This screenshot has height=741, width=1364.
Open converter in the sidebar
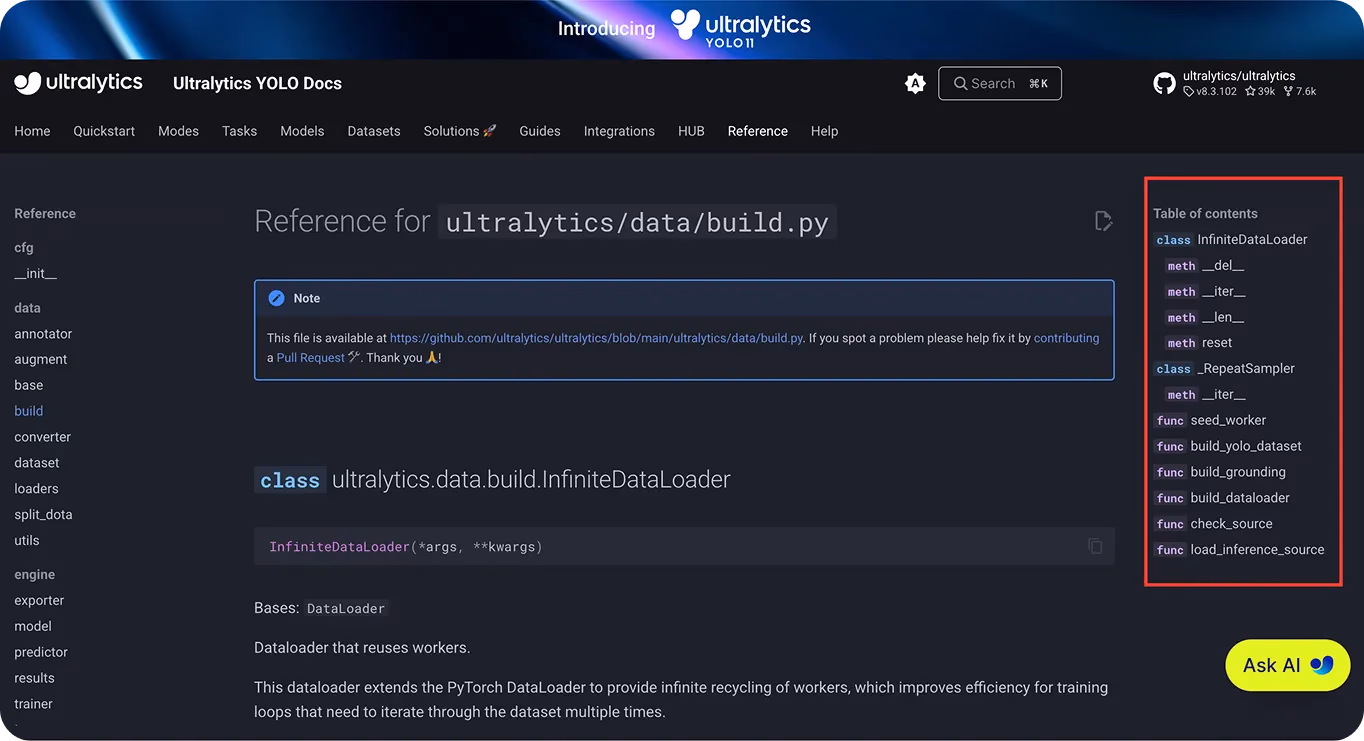click(x=43, y=438)
